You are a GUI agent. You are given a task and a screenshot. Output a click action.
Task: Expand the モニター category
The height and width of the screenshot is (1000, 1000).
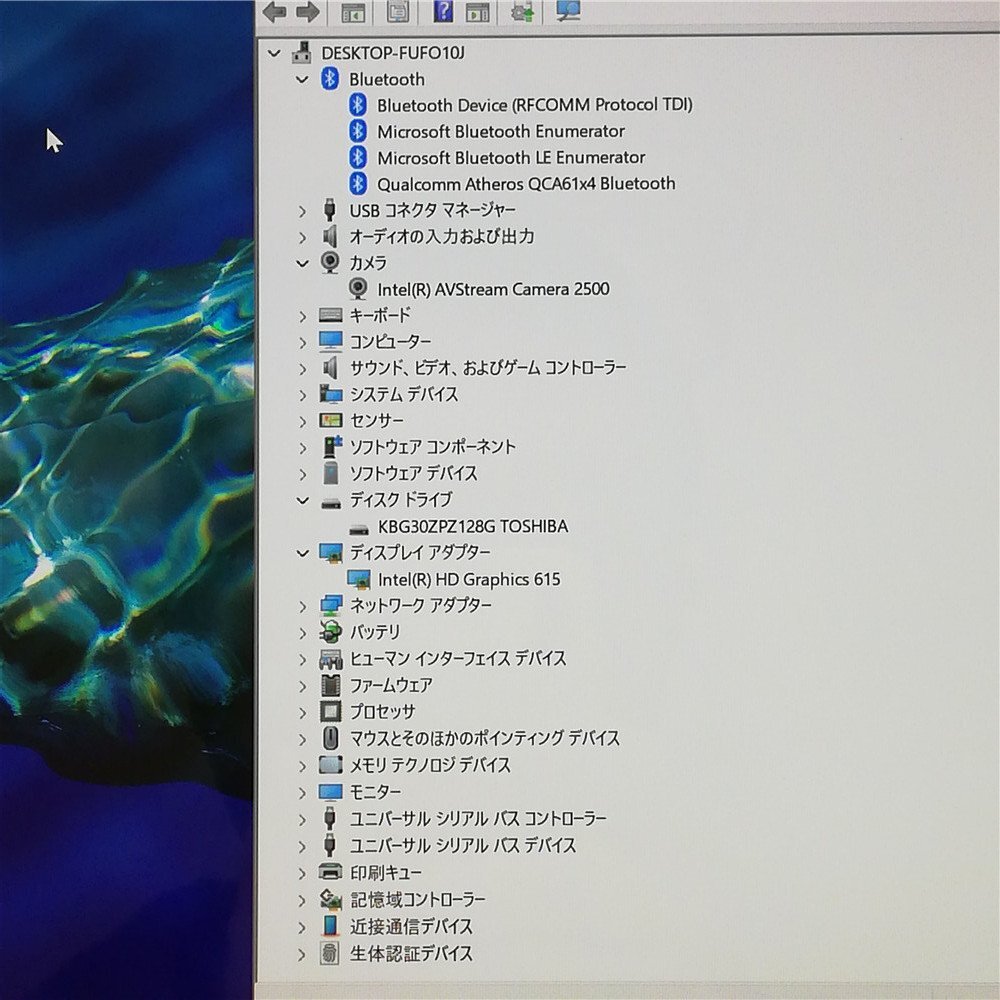pos(302,792)
